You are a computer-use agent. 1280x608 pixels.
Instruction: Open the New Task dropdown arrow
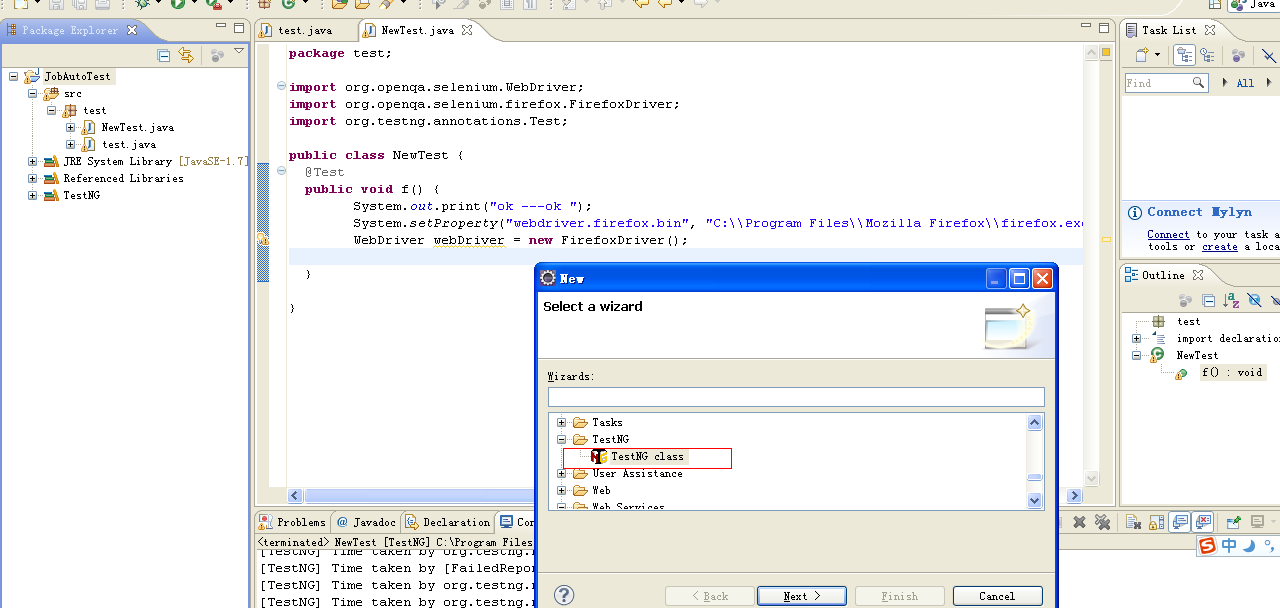click(1157, 55)
